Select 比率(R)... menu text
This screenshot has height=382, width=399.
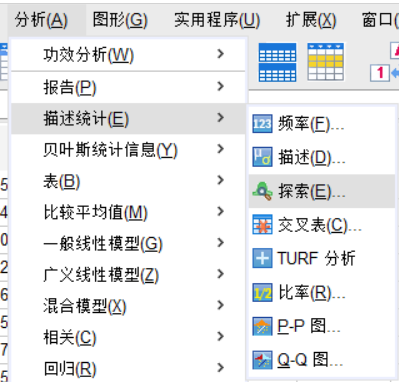pyautogui.click(x=311, y=293)
